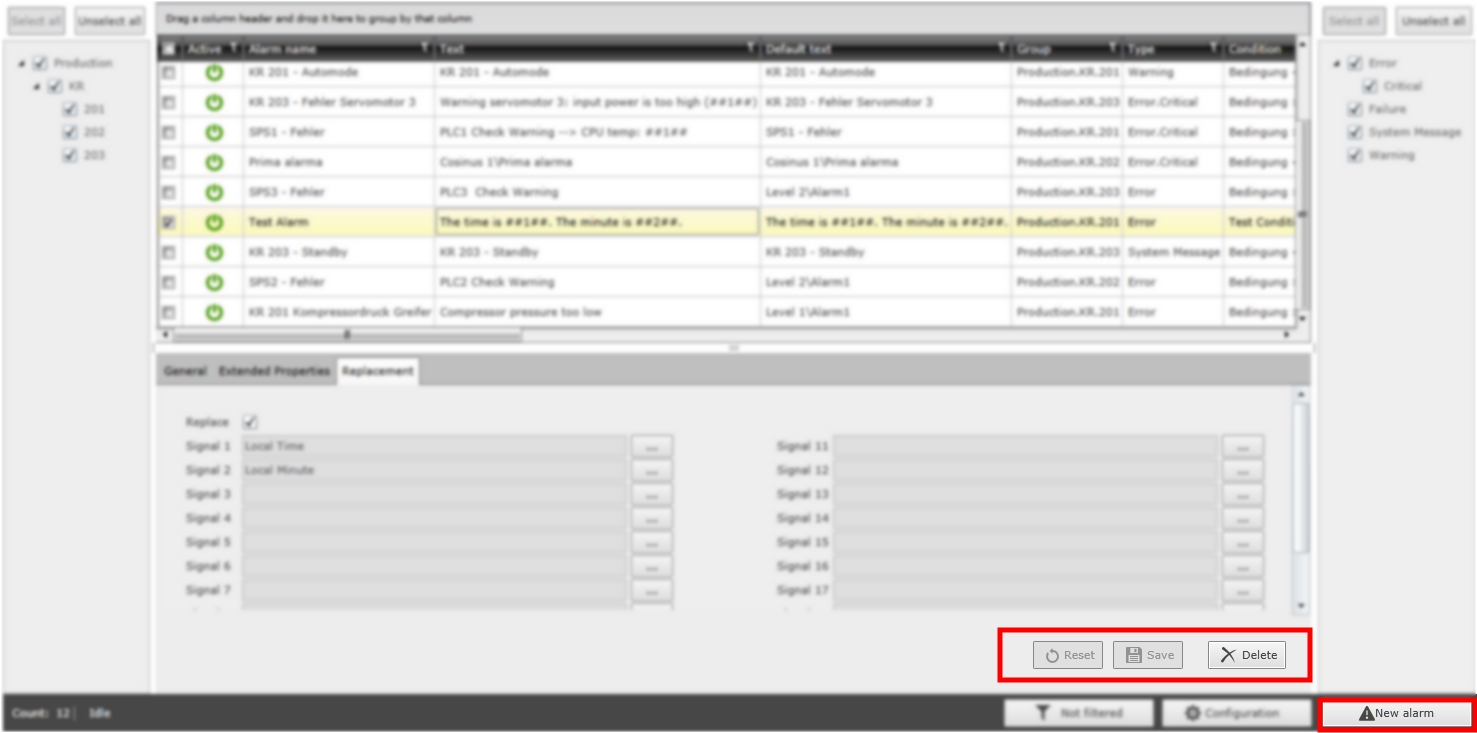Click the active power icon for Prima alarma
1477x733 pixels.
pos(213,162)
